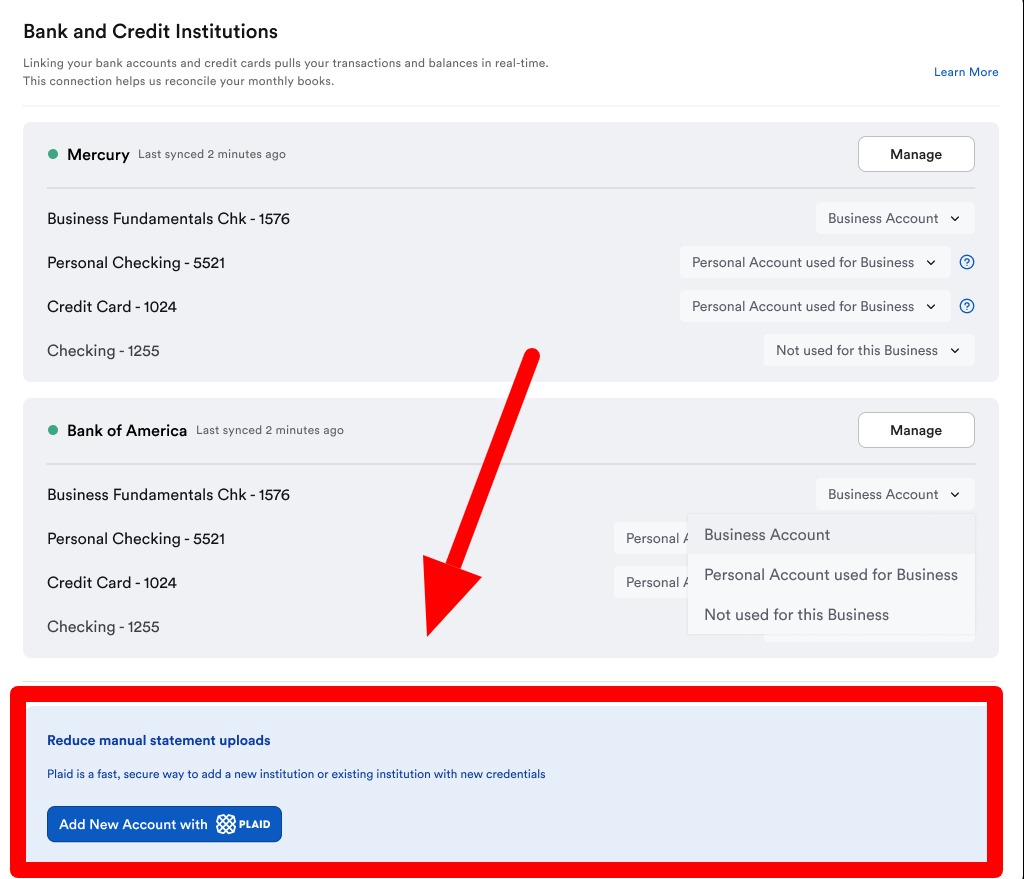Click Mercury 'Personal Checking - 5521' row

coord(136,263)
